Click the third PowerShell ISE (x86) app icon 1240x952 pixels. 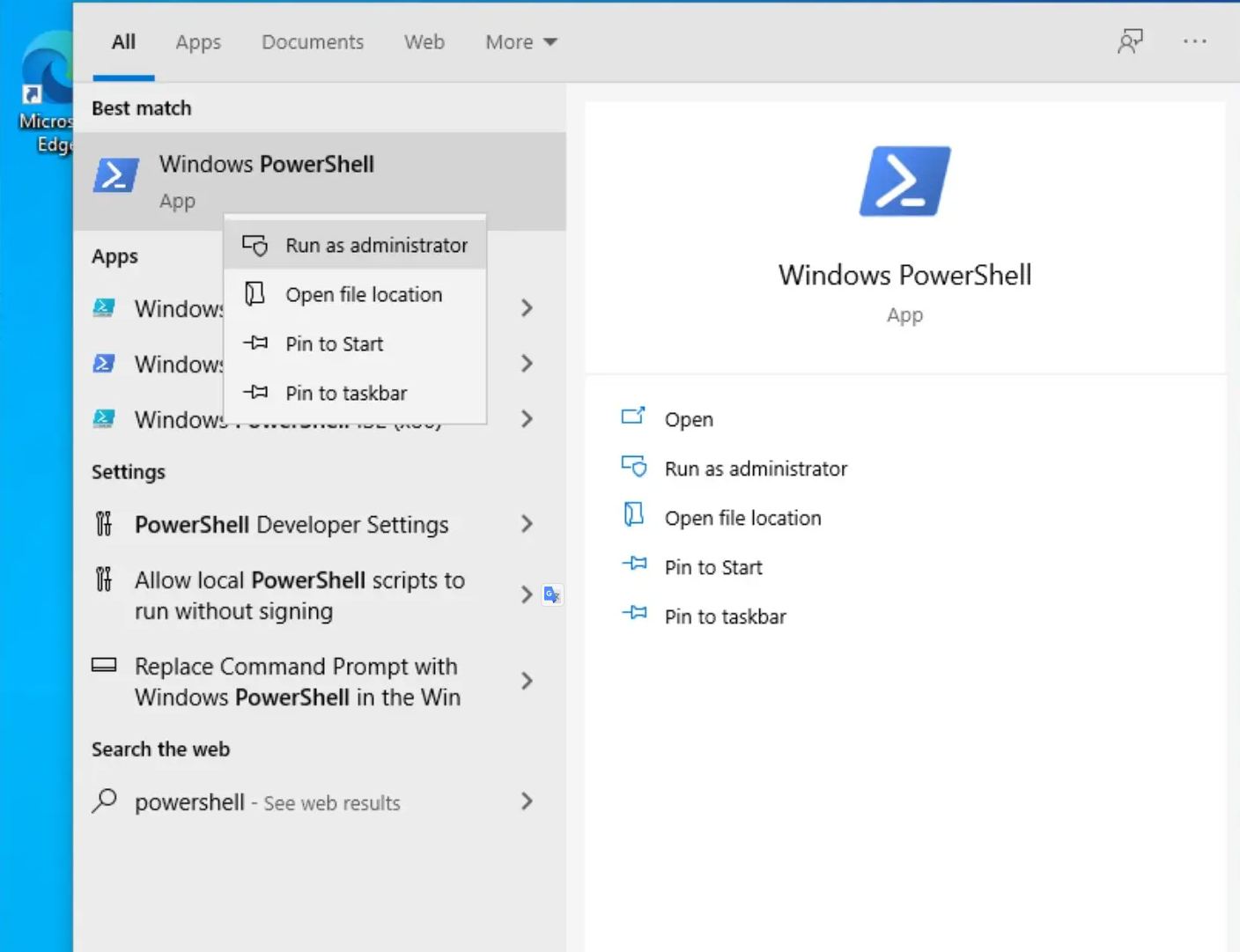tap(104, 419)
